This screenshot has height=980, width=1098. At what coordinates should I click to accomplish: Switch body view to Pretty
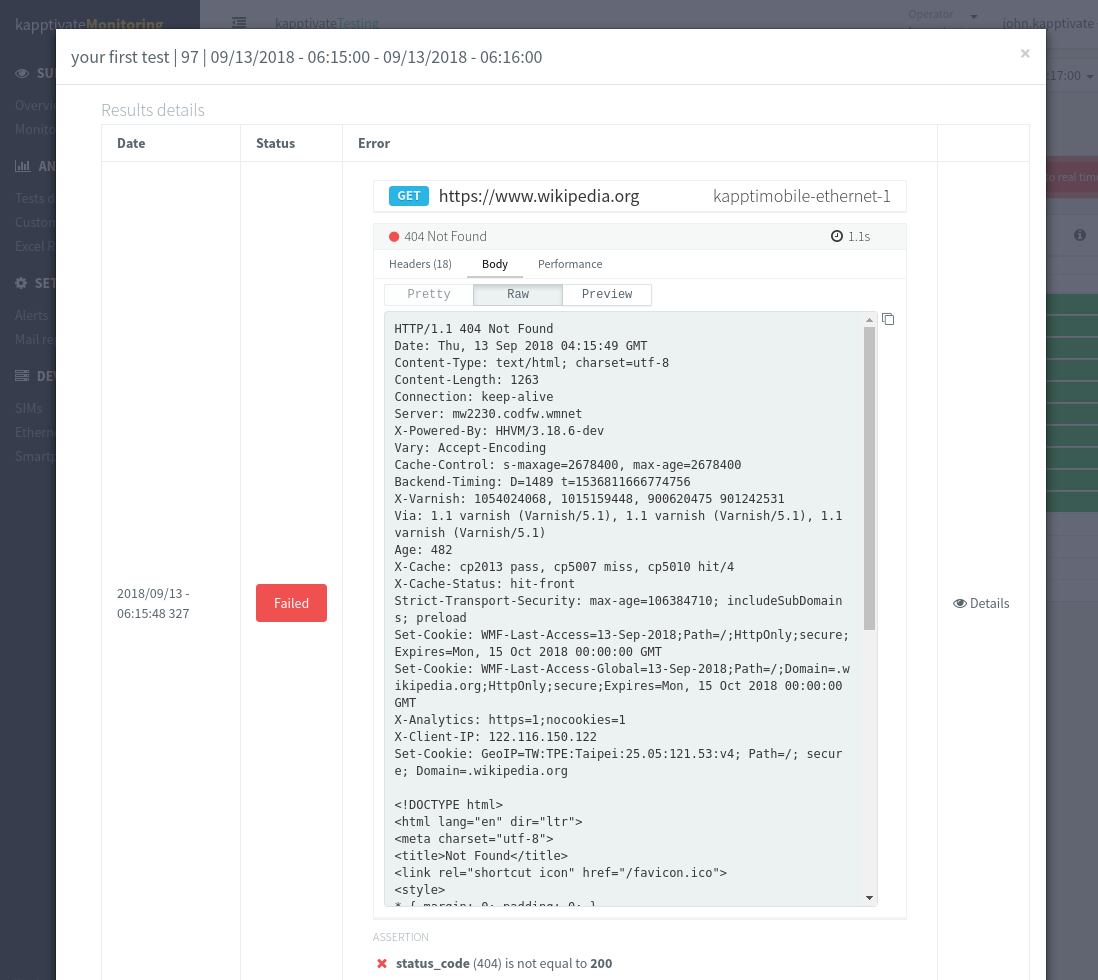pos(429,294)
